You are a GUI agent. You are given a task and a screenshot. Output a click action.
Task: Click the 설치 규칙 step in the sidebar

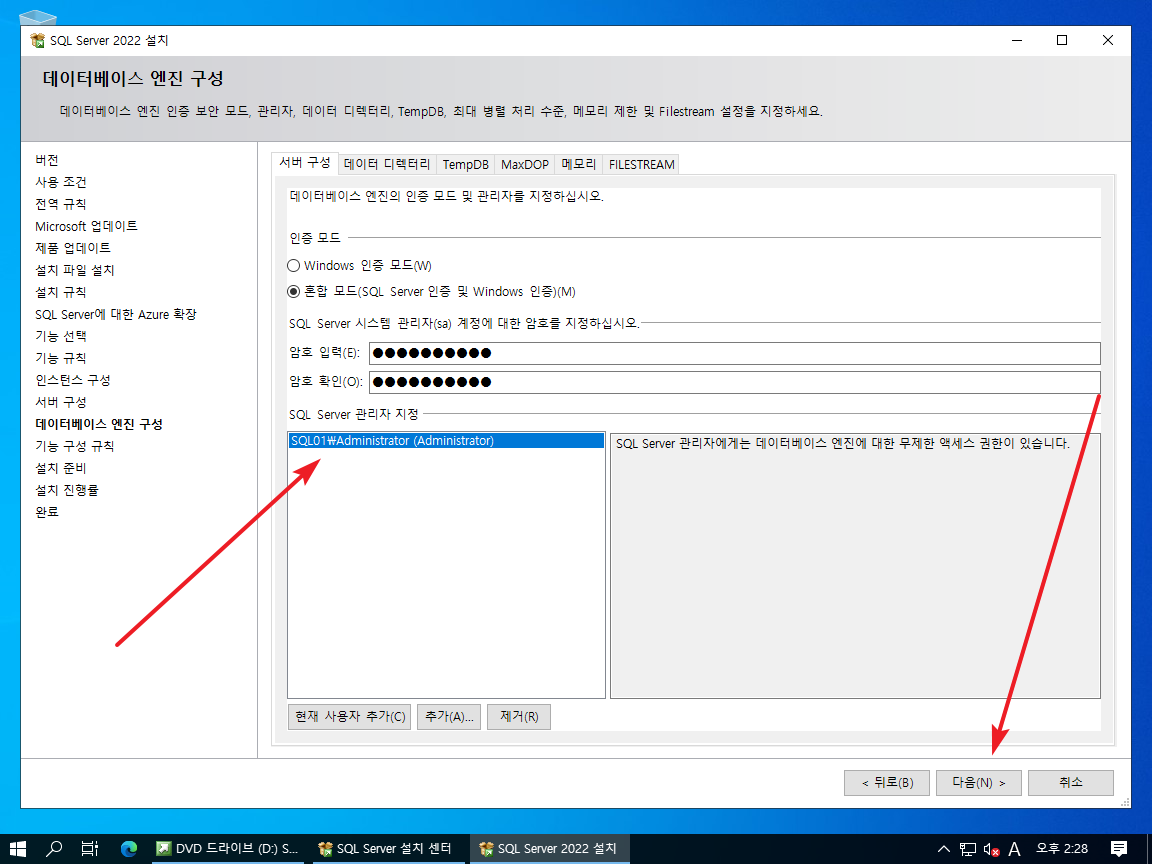point(61,292)
